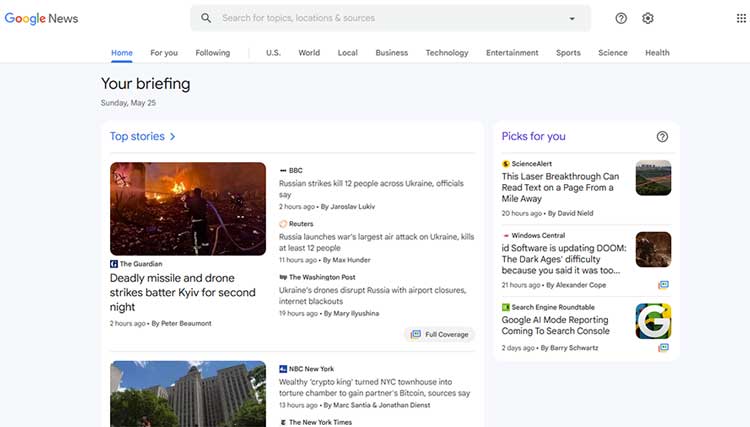Click The Washington Post source icon
The width and height of the screenshot is (750, 427).
click(283, 277)
